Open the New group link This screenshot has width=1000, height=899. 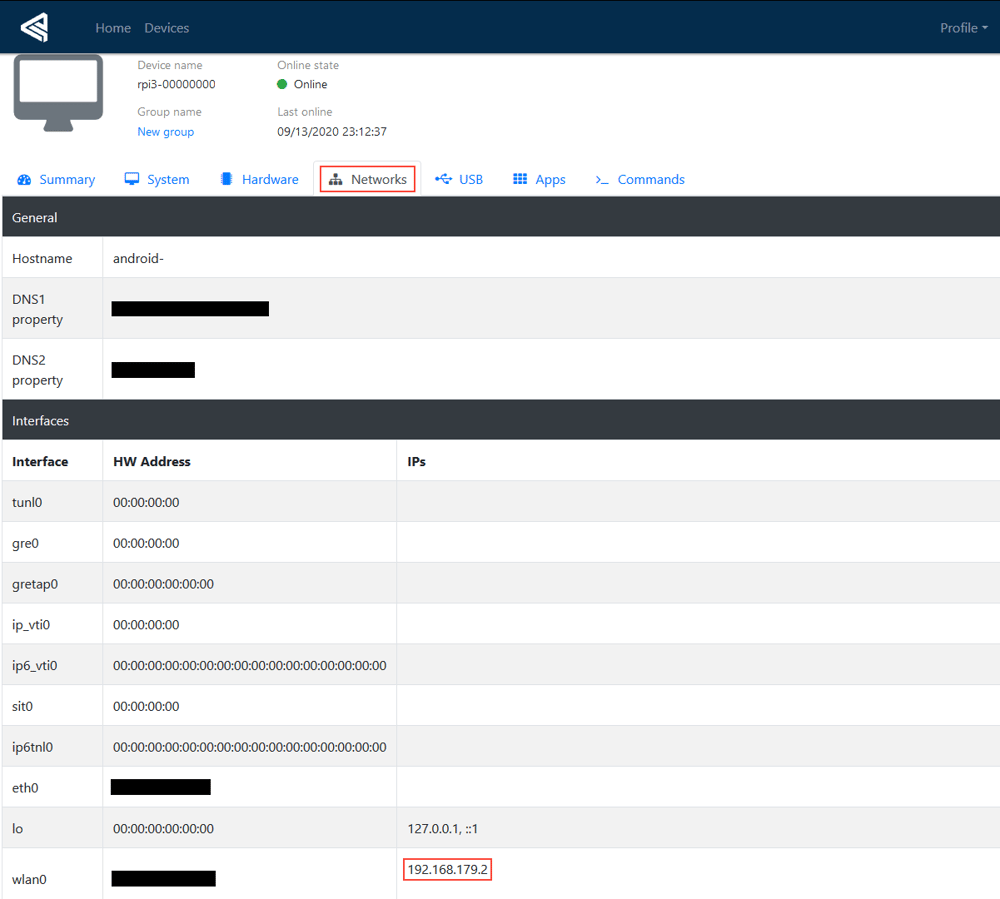click(x=165, y=132)
